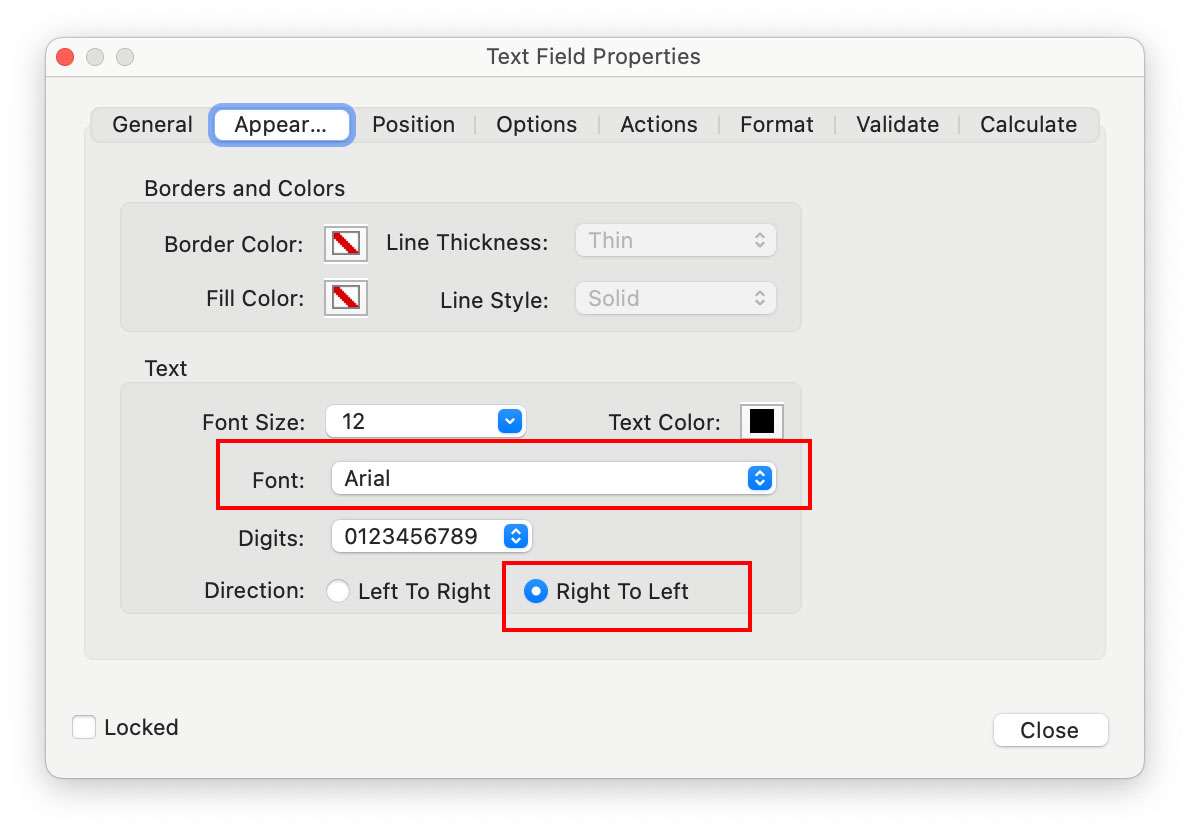The height and width of the screenshot is (832, 1190).
Task: Open the Line Style dropdown
Action: (x=675, y=298)
